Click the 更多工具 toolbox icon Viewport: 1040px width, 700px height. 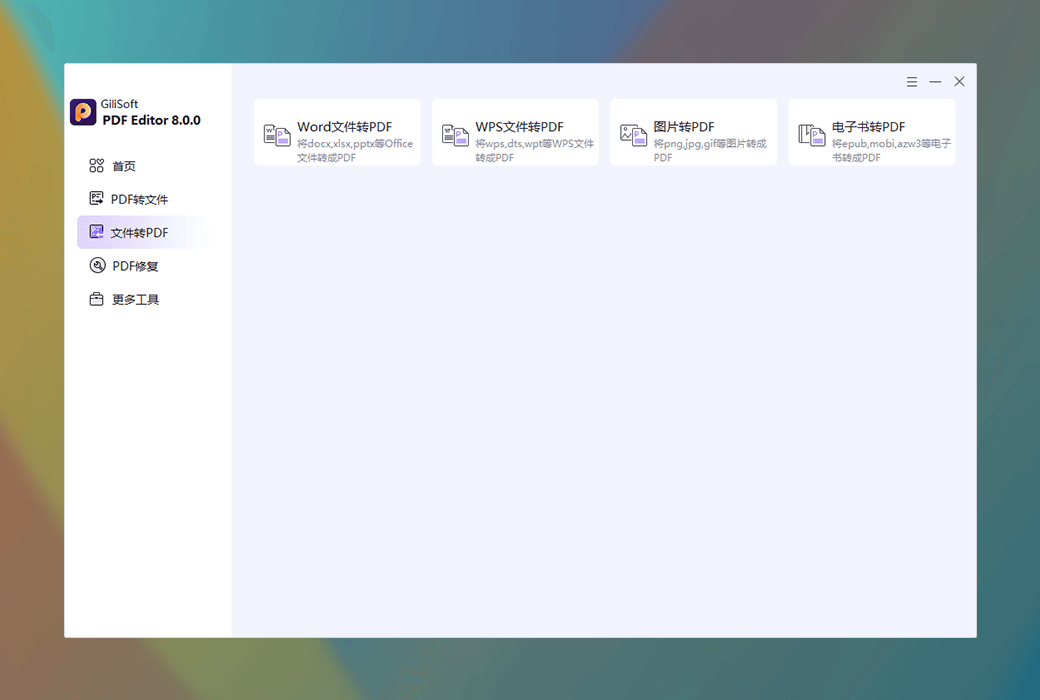96,299
